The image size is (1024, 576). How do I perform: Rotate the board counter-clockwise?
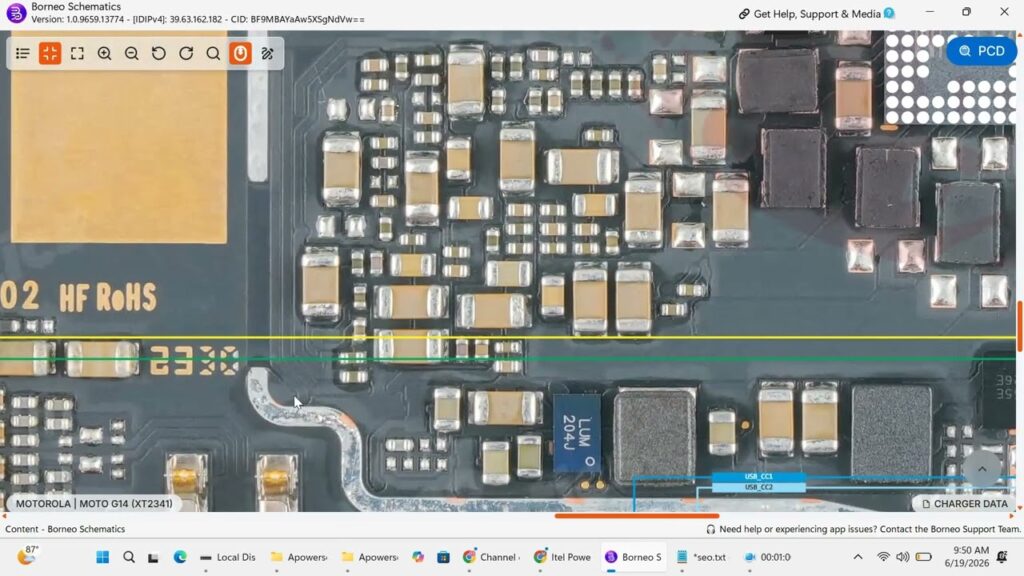[159, 54]
